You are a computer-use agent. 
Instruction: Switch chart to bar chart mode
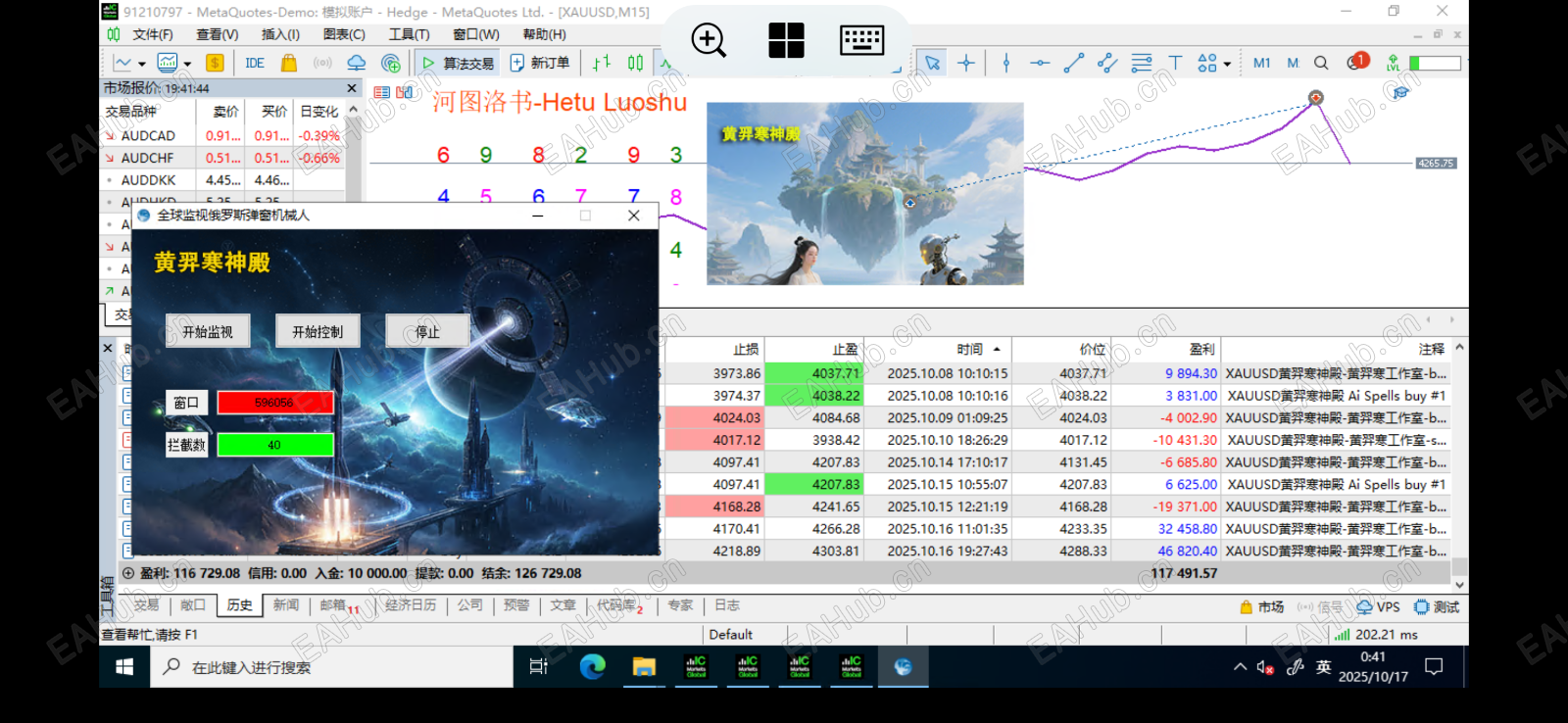coord(602,63)
